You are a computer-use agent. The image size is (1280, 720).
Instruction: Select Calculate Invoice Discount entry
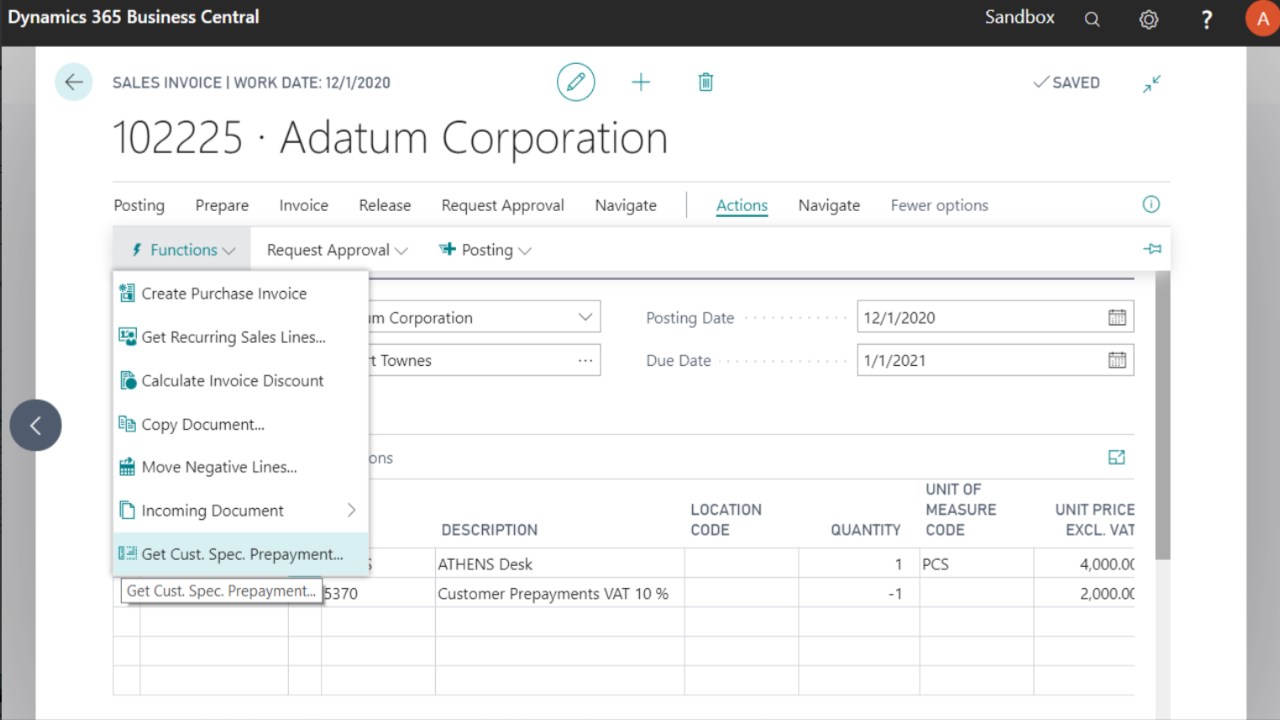241,380
